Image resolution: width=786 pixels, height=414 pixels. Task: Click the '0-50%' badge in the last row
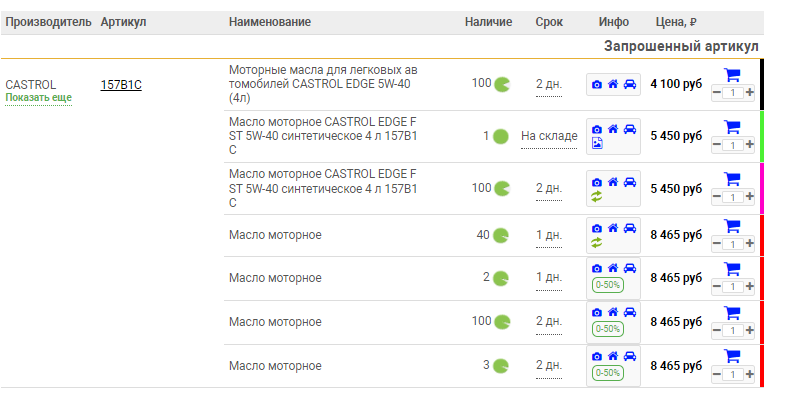[x=607, y=373]
